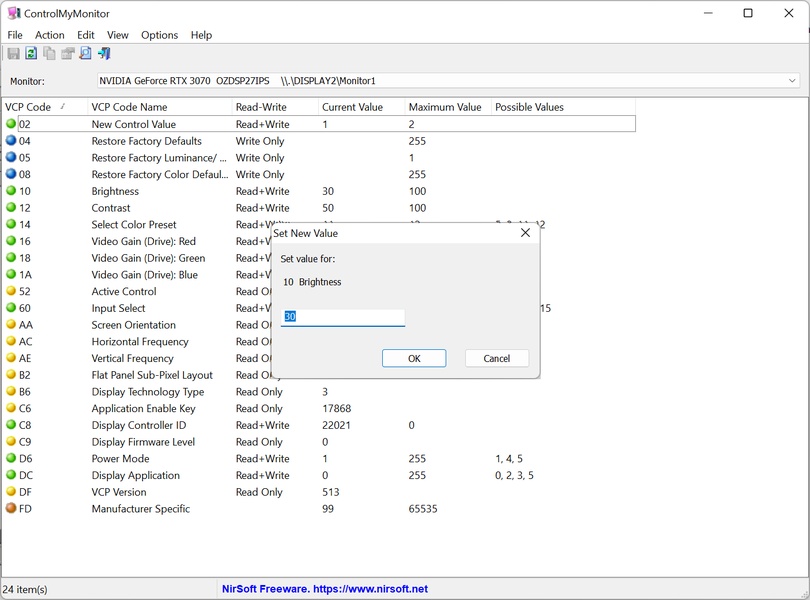
Task: Open the Action menu
Action: 49,35
